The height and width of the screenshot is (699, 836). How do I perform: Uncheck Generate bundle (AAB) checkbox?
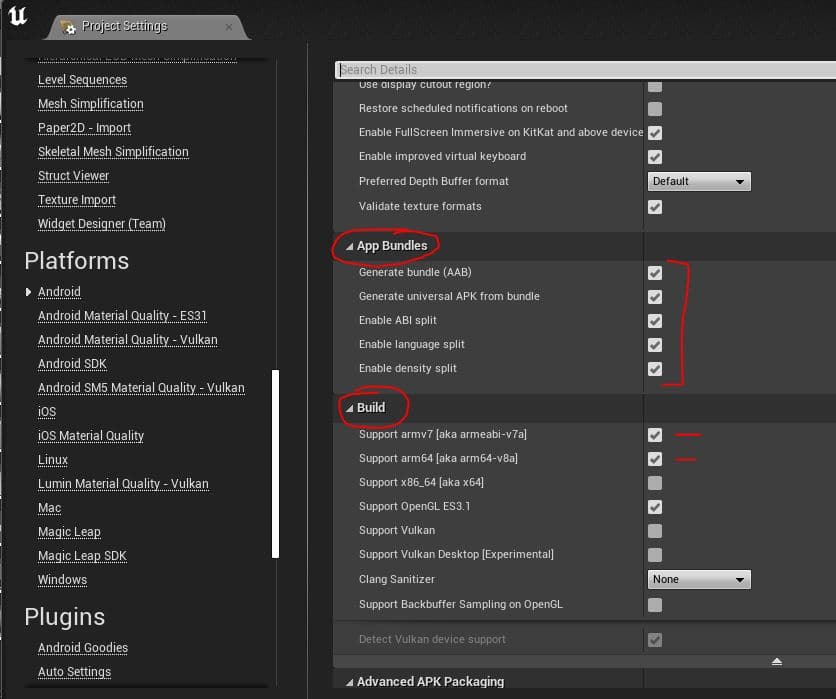tap(655, 273)
